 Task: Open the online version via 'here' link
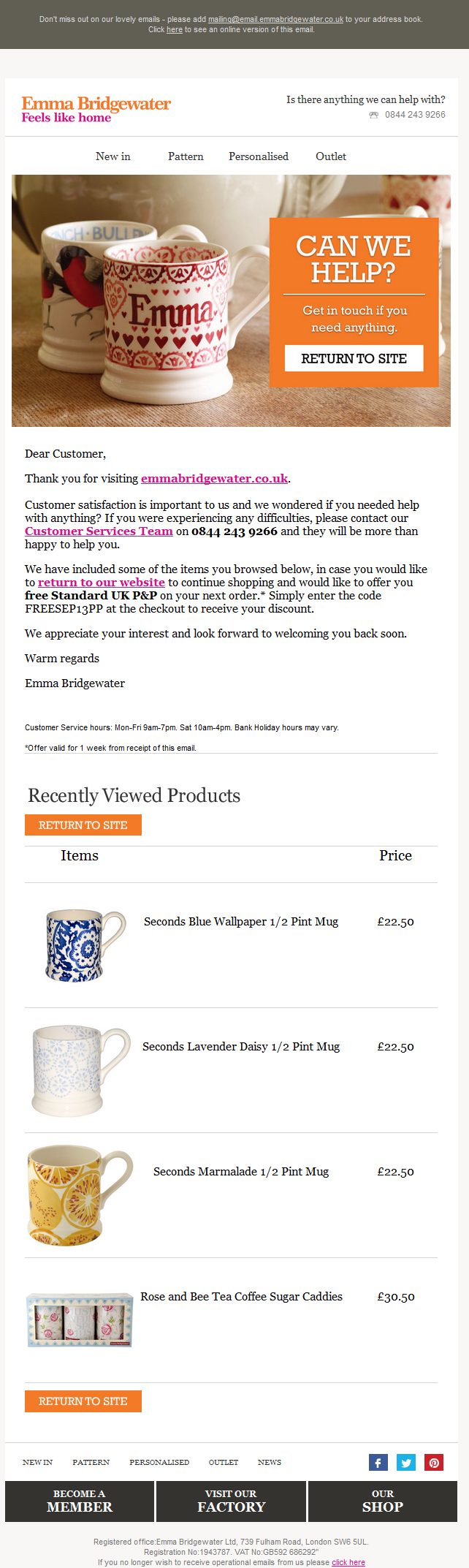pyautogui.click(x=175, y=30)
